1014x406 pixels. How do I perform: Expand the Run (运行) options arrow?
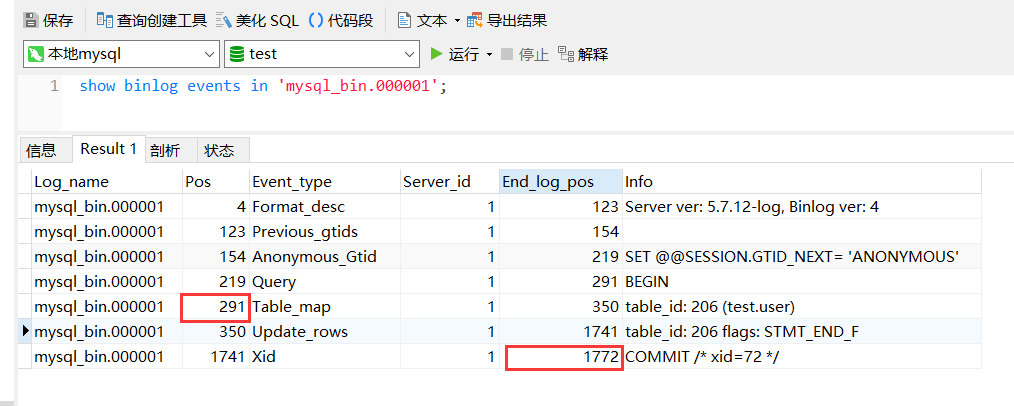coord(489,54)
